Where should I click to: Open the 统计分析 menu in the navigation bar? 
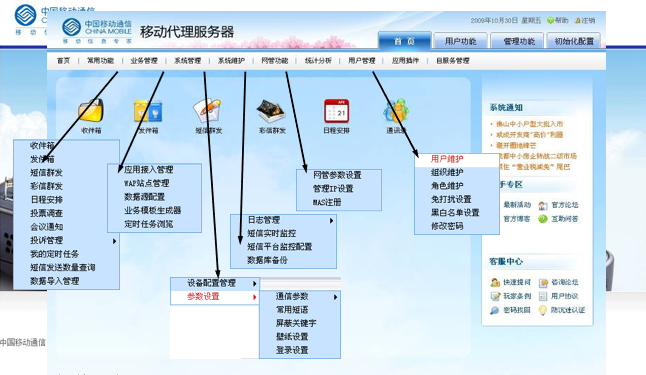[318, 61]
